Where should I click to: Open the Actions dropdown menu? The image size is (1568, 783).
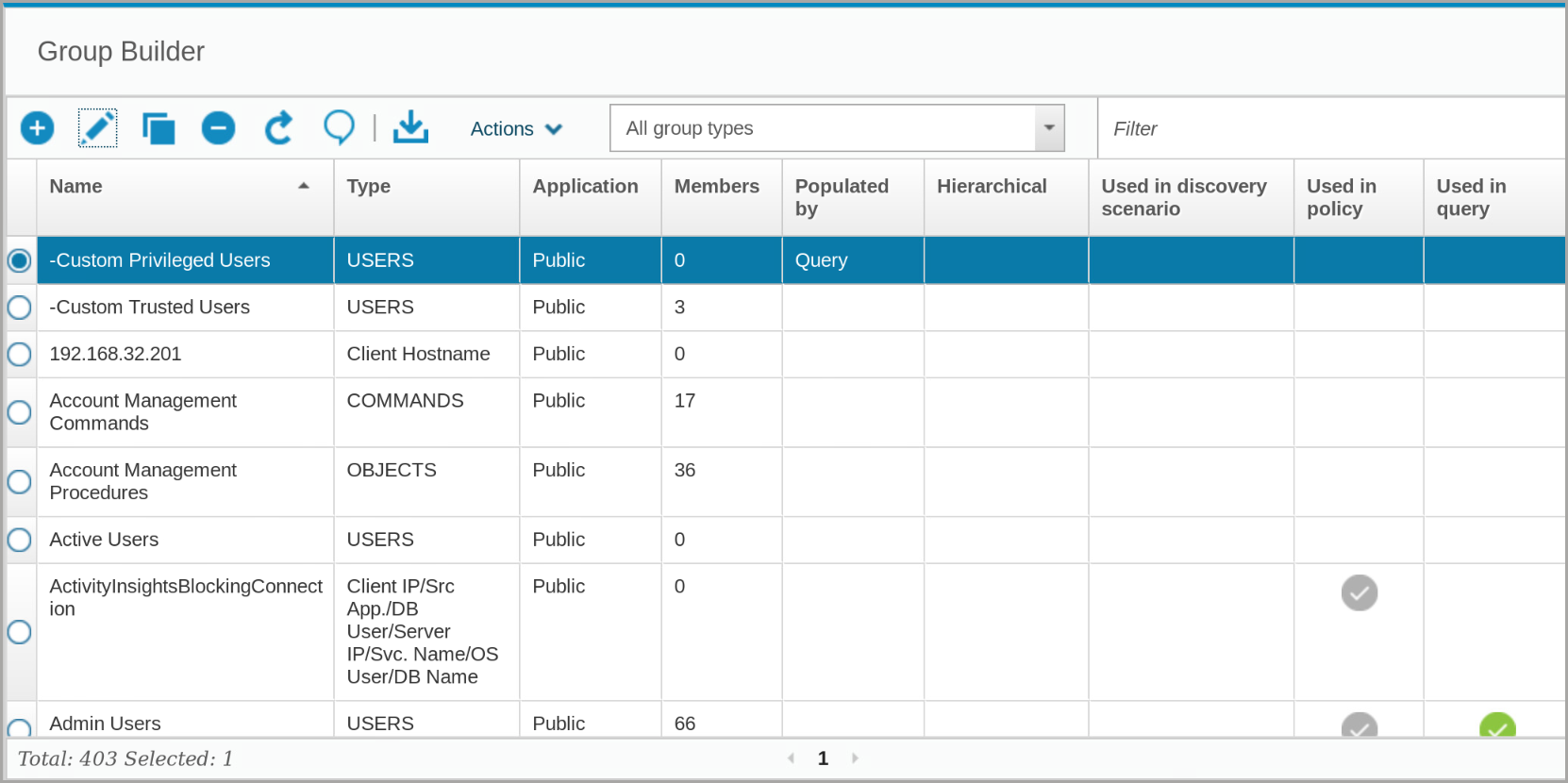coord(516,129)
